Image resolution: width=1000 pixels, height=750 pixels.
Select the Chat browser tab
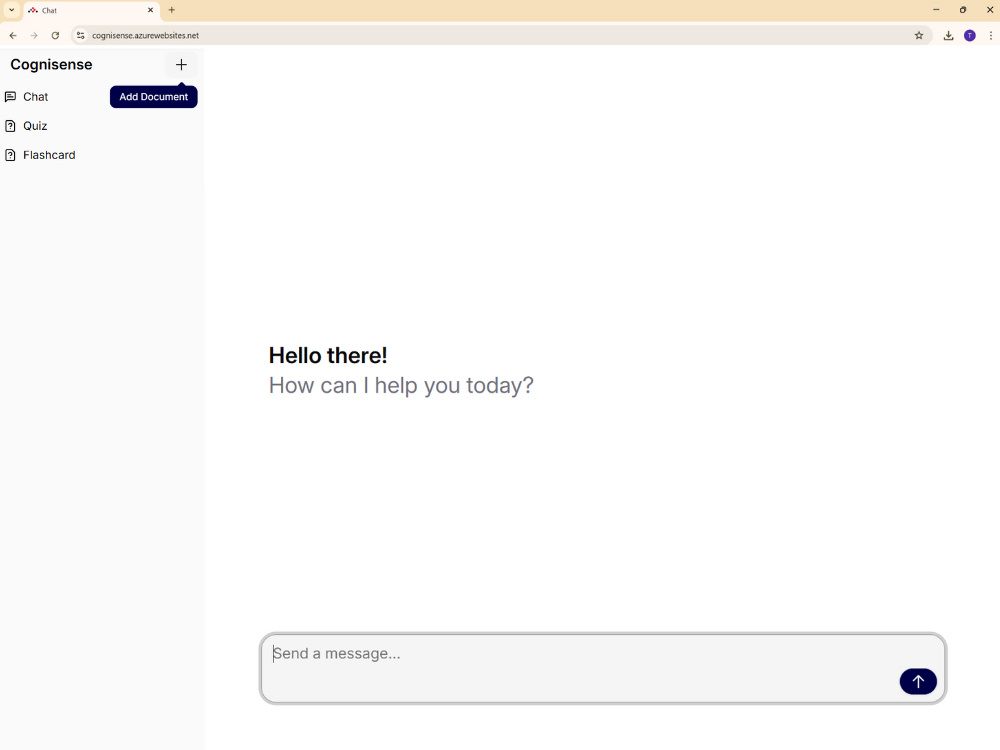click(x=92, y=10)
